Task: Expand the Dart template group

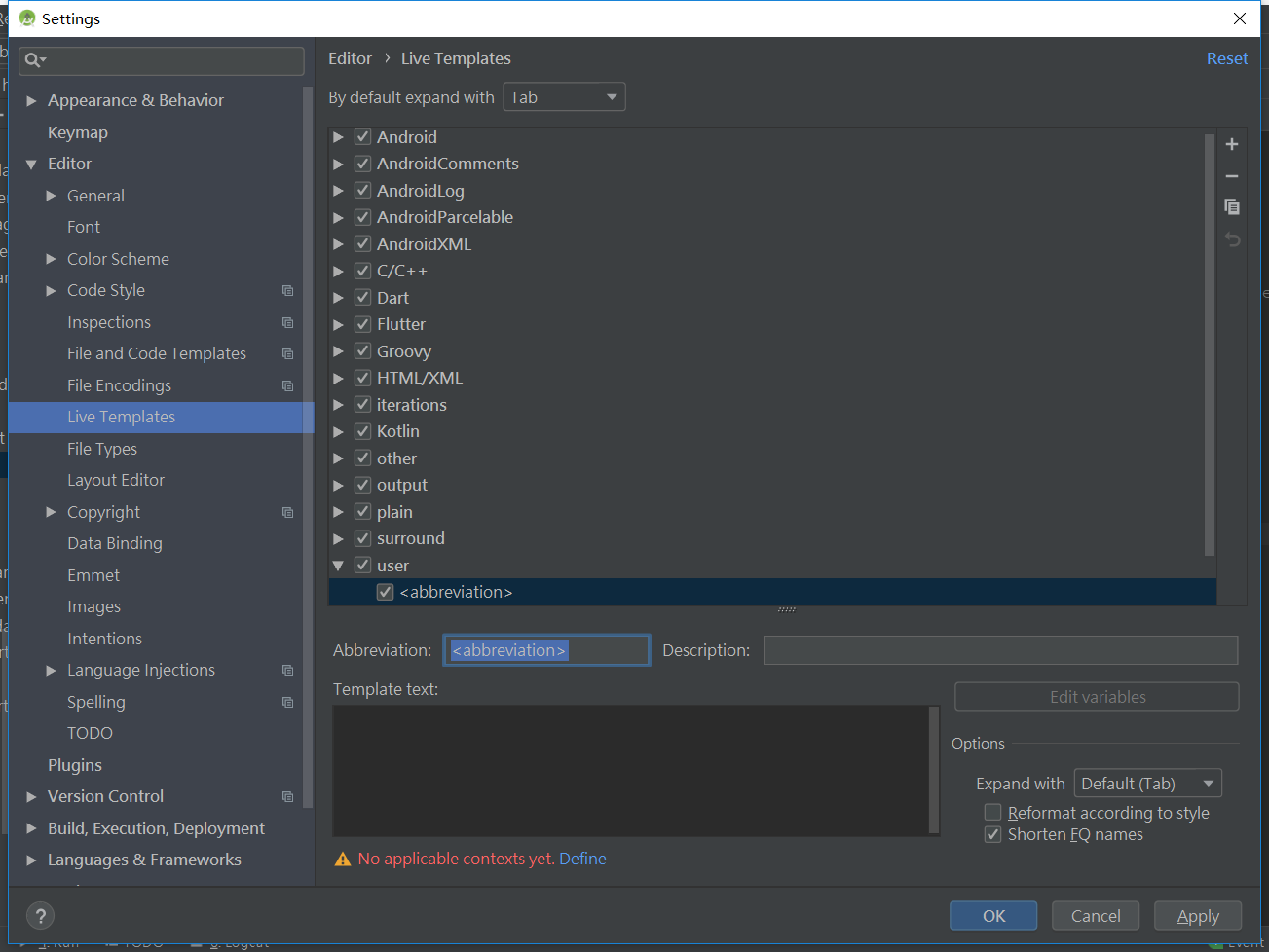Action: pos(338,298)
